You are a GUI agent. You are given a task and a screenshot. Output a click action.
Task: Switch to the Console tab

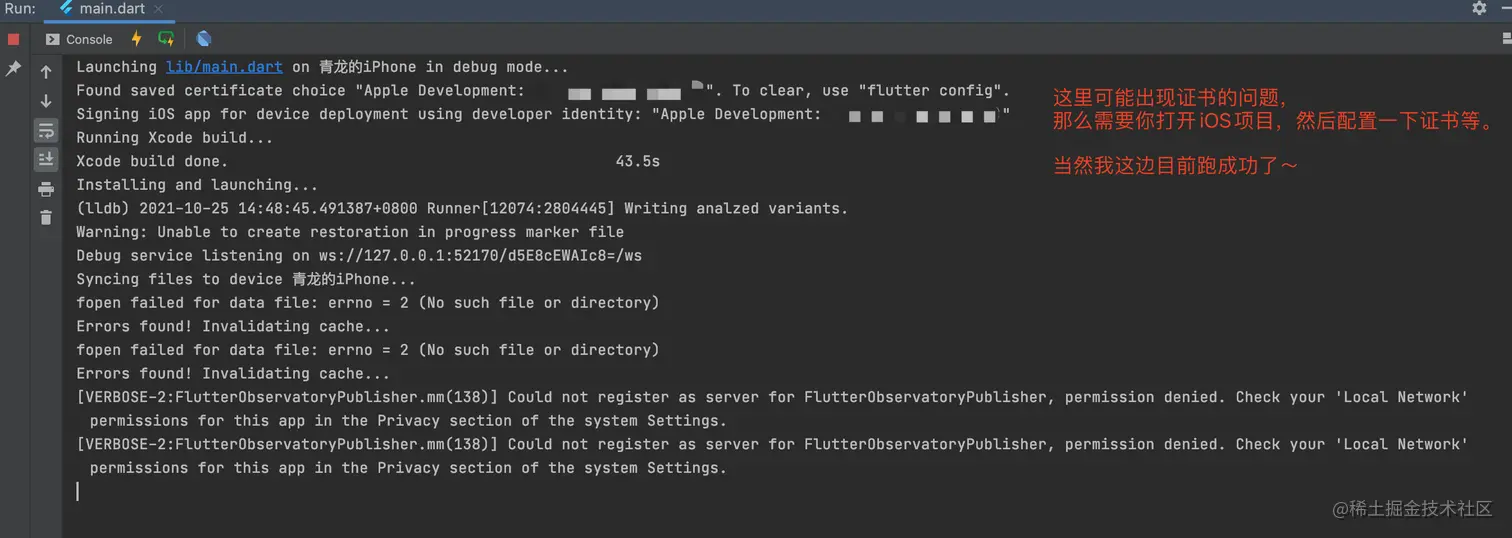coord(79,39)
